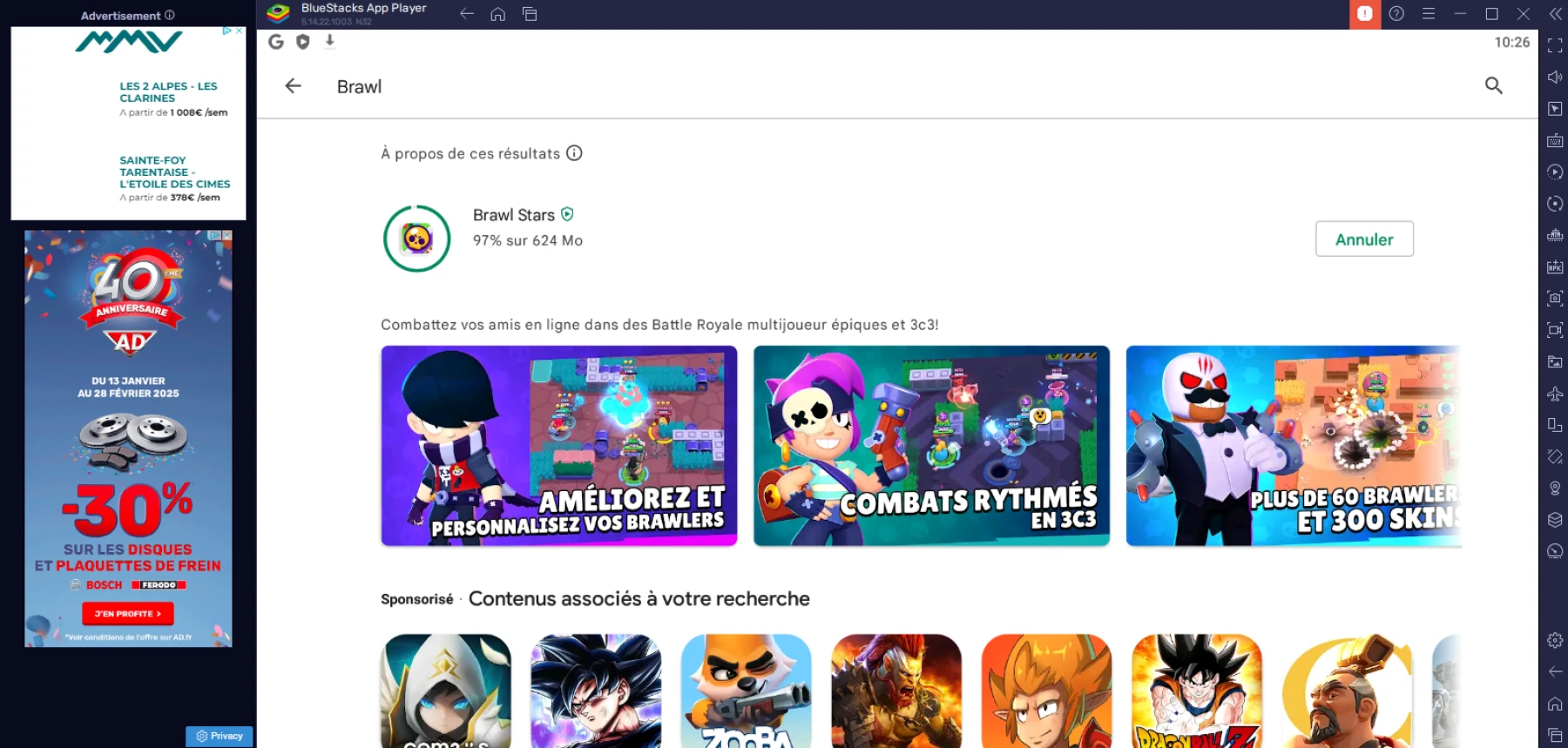The width and height of the screenshot is (1568, 748).
Task: Click the 'Brawl' search query text
Action: point(359,86)
